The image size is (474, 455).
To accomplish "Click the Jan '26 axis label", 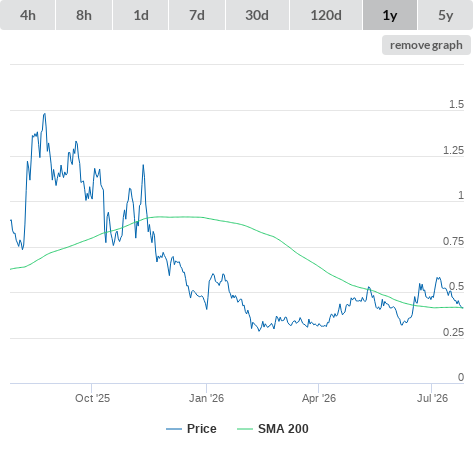I will click(206, 398).
